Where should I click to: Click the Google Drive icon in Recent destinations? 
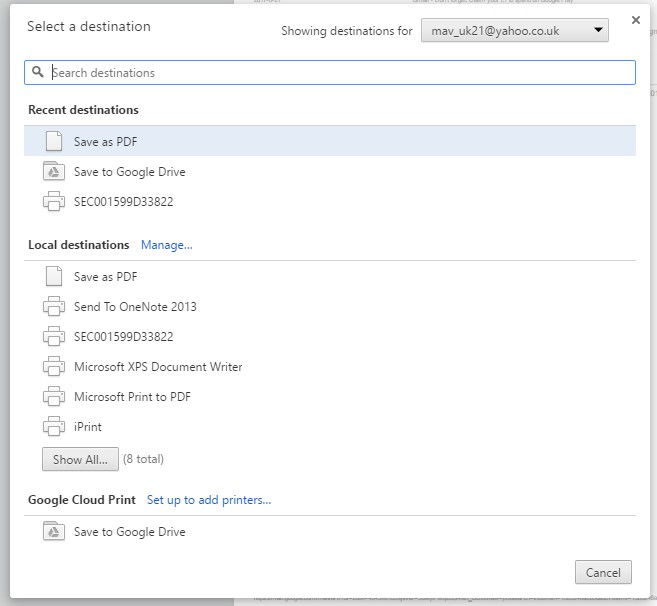[x=53, y=172]
